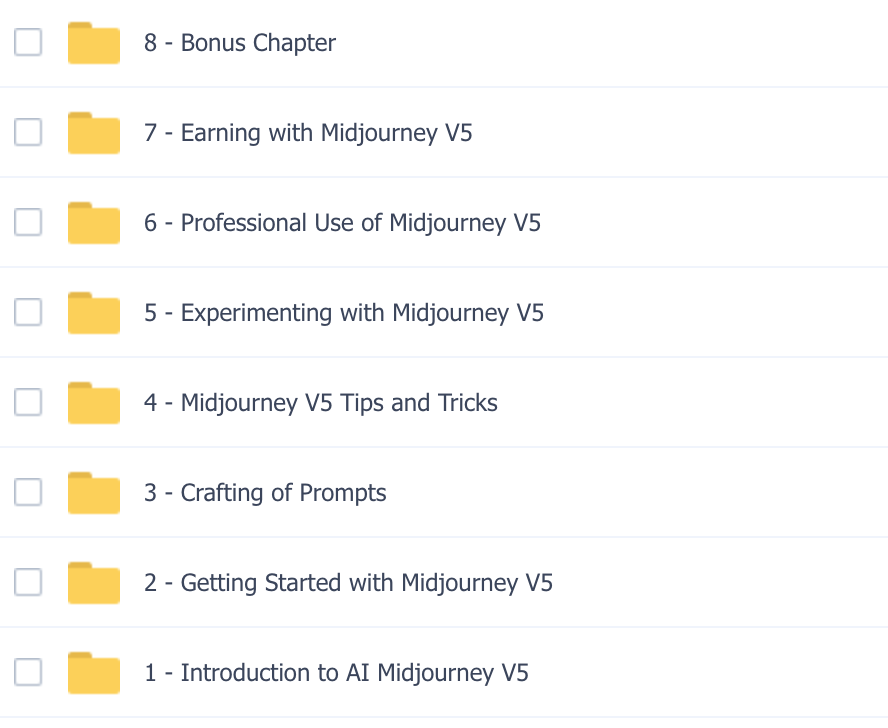Click the folder icon for Professional Use chapter
The image size is (888, 728).
[x=94, y=223]
